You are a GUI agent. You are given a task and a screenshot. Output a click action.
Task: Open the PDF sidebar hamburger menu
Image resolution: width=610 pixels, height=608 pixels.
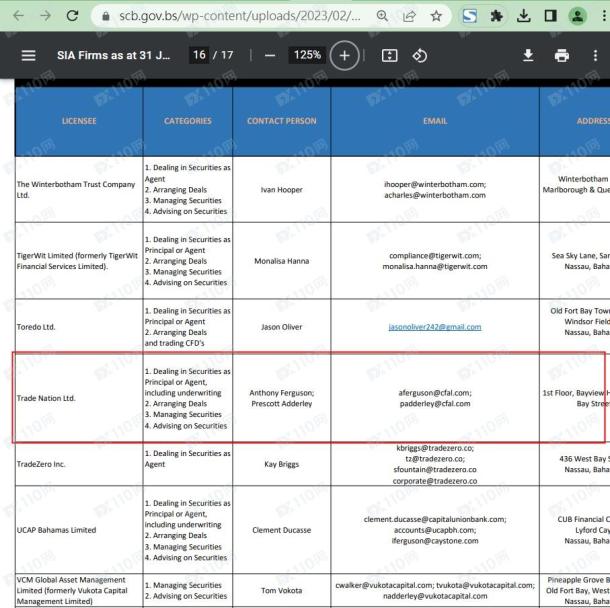(x=28, y=56)
